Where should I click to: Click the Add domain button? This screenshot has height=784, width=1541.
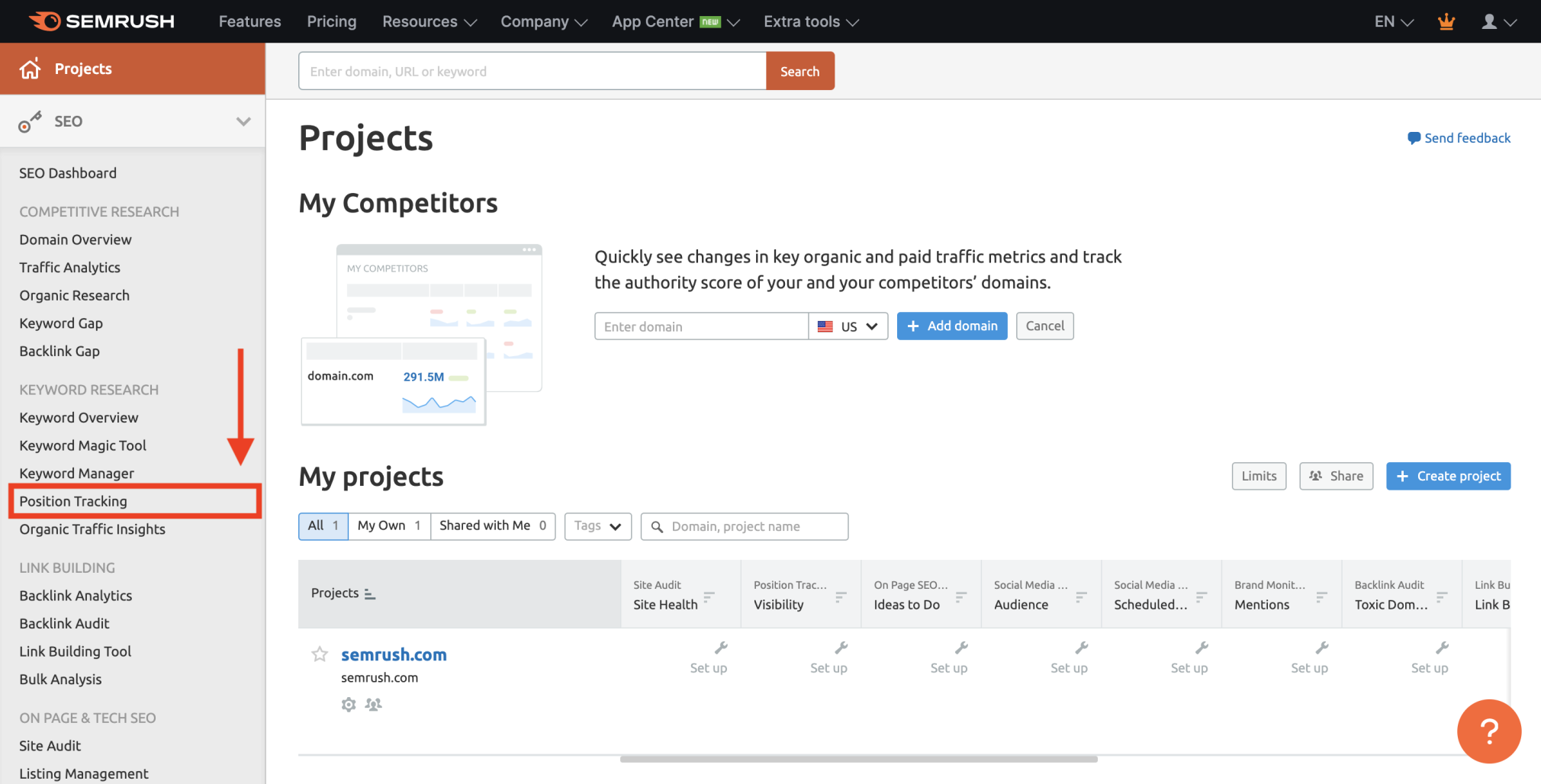(x=952, y=326)
